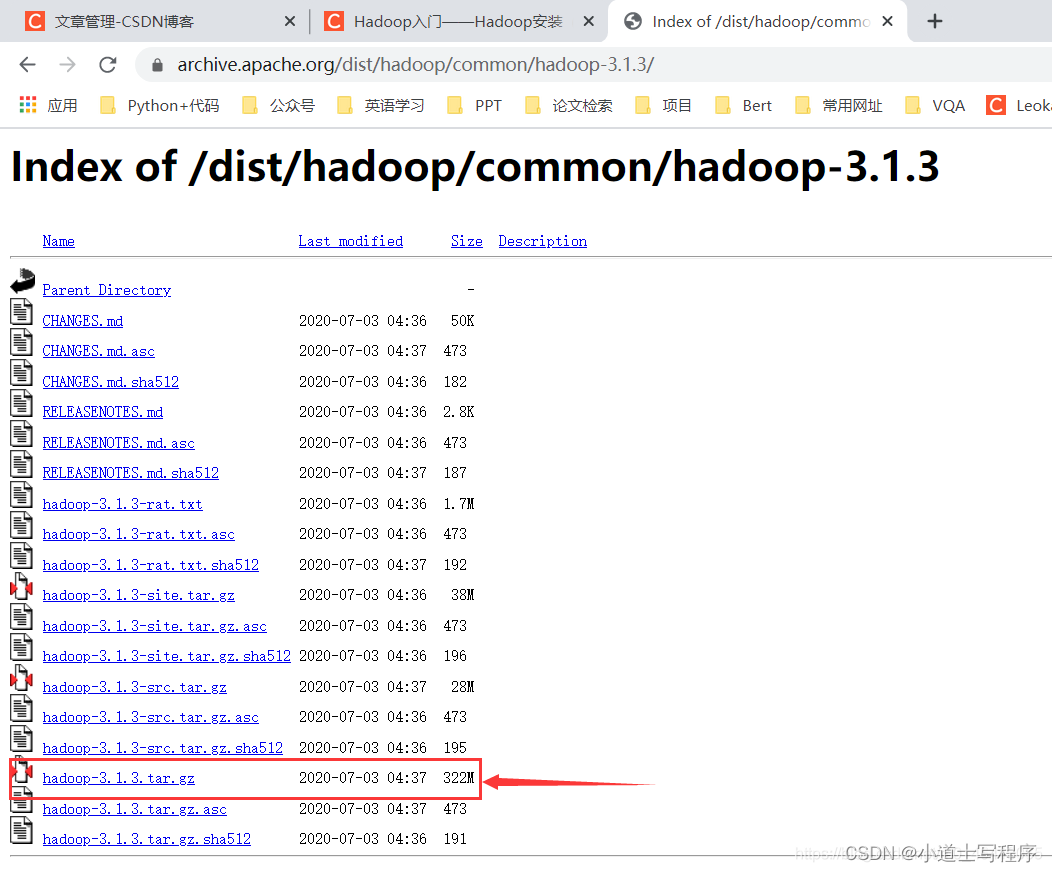Click the browser back arrow button

point(27,65)
